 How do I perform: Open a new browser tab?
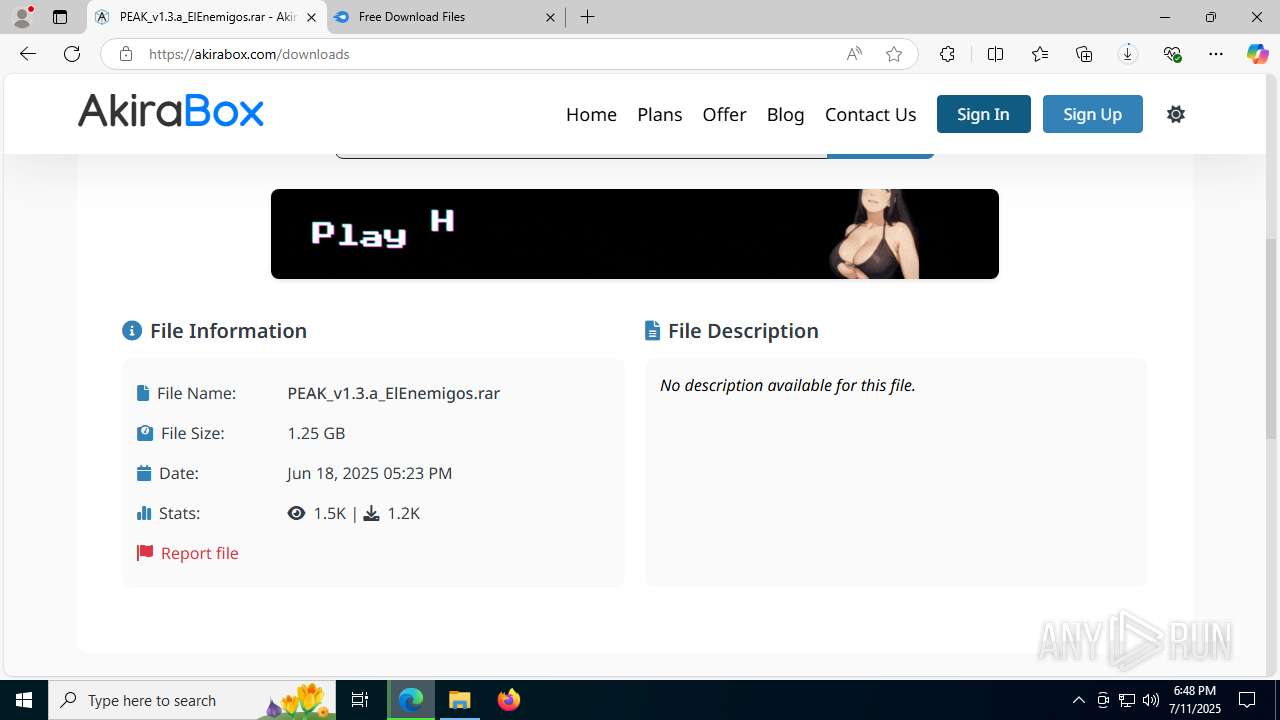point(588,17)
